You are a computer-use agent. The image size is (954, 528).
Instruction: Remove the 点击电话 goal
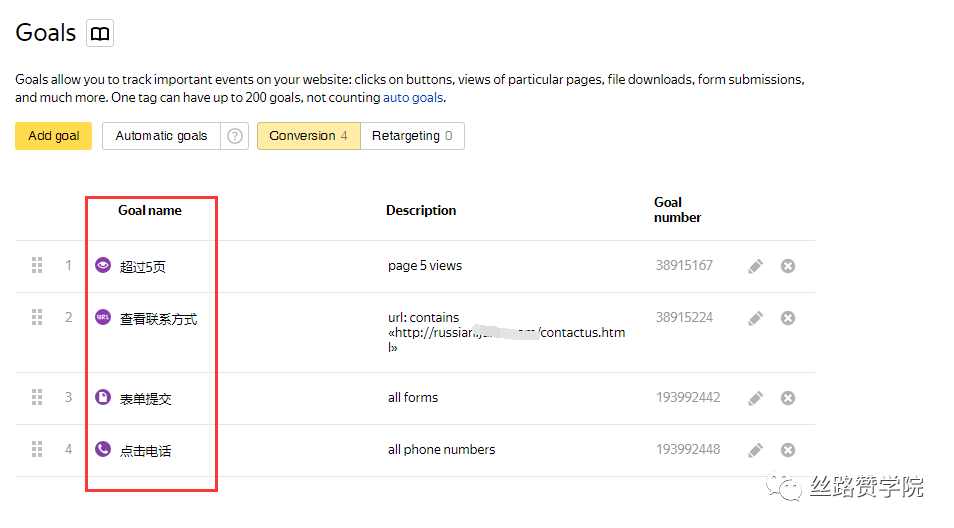pyautogui.click(x=788, y=450)
